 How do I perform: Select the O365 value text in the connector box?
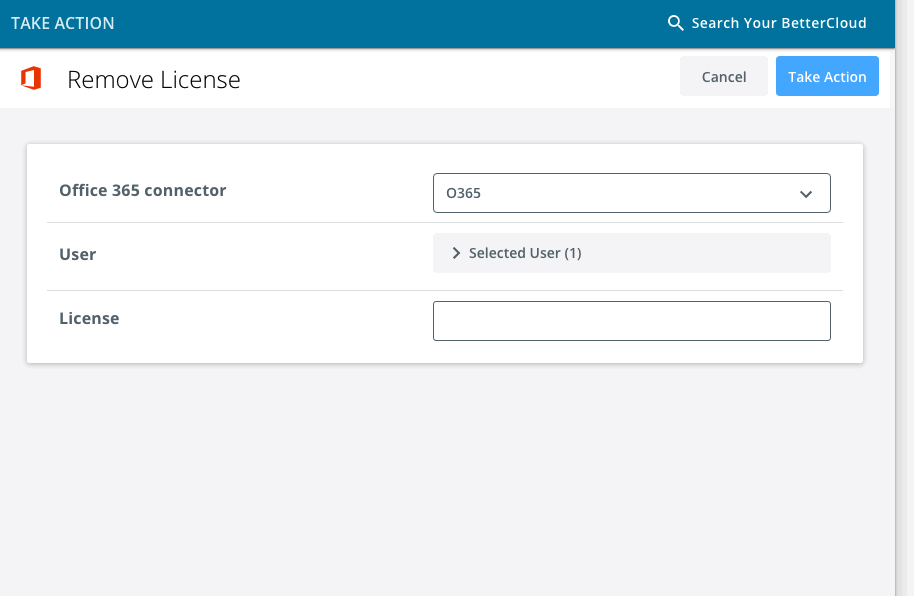tap(463, 194)
